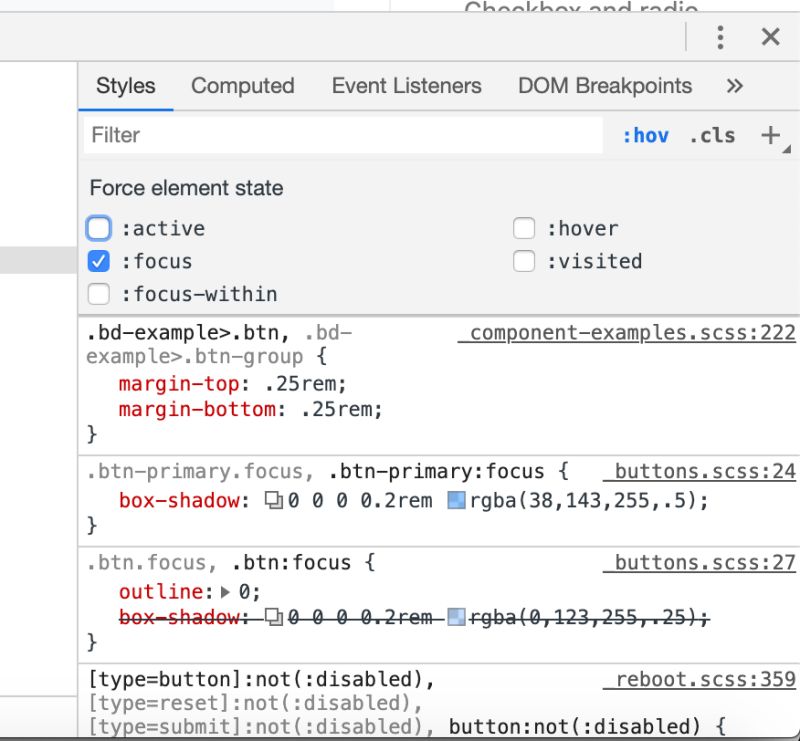Switch to the Computed tab
Screen dimensions: 800x741
pos(242,86)
